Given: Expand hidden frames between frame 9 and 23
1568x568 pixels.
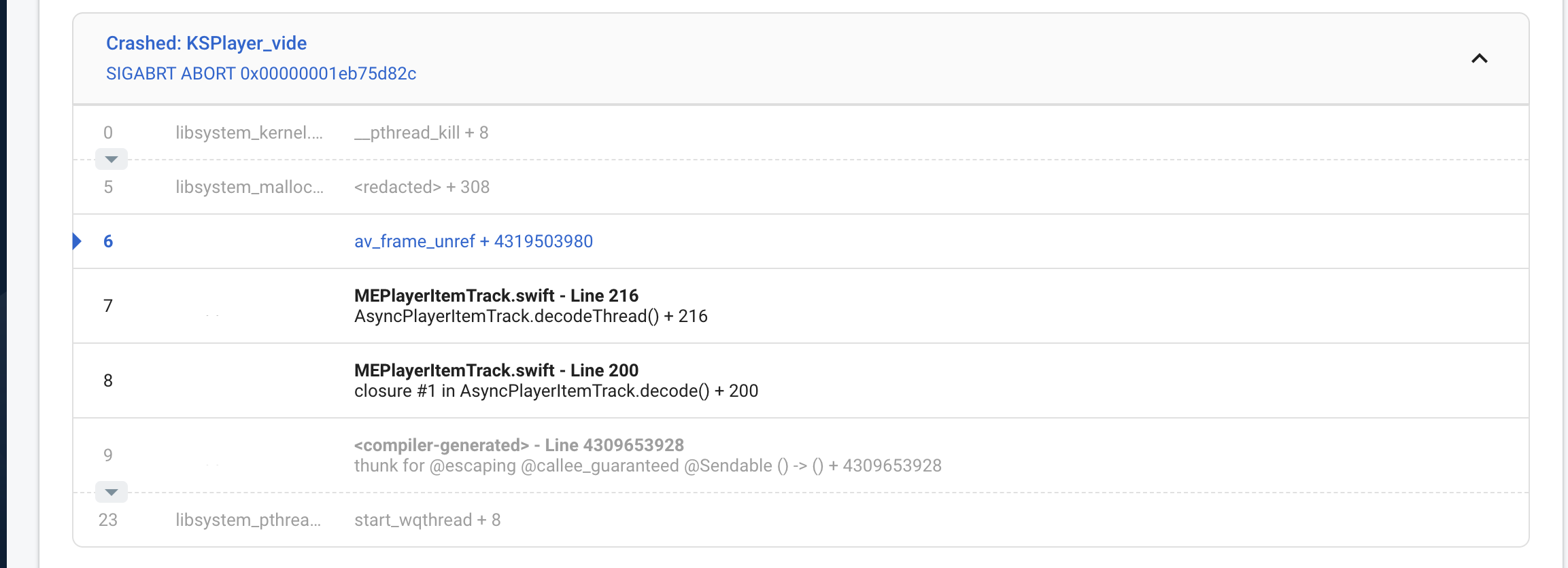Looking at the screenshot, I should pos(111,491).
